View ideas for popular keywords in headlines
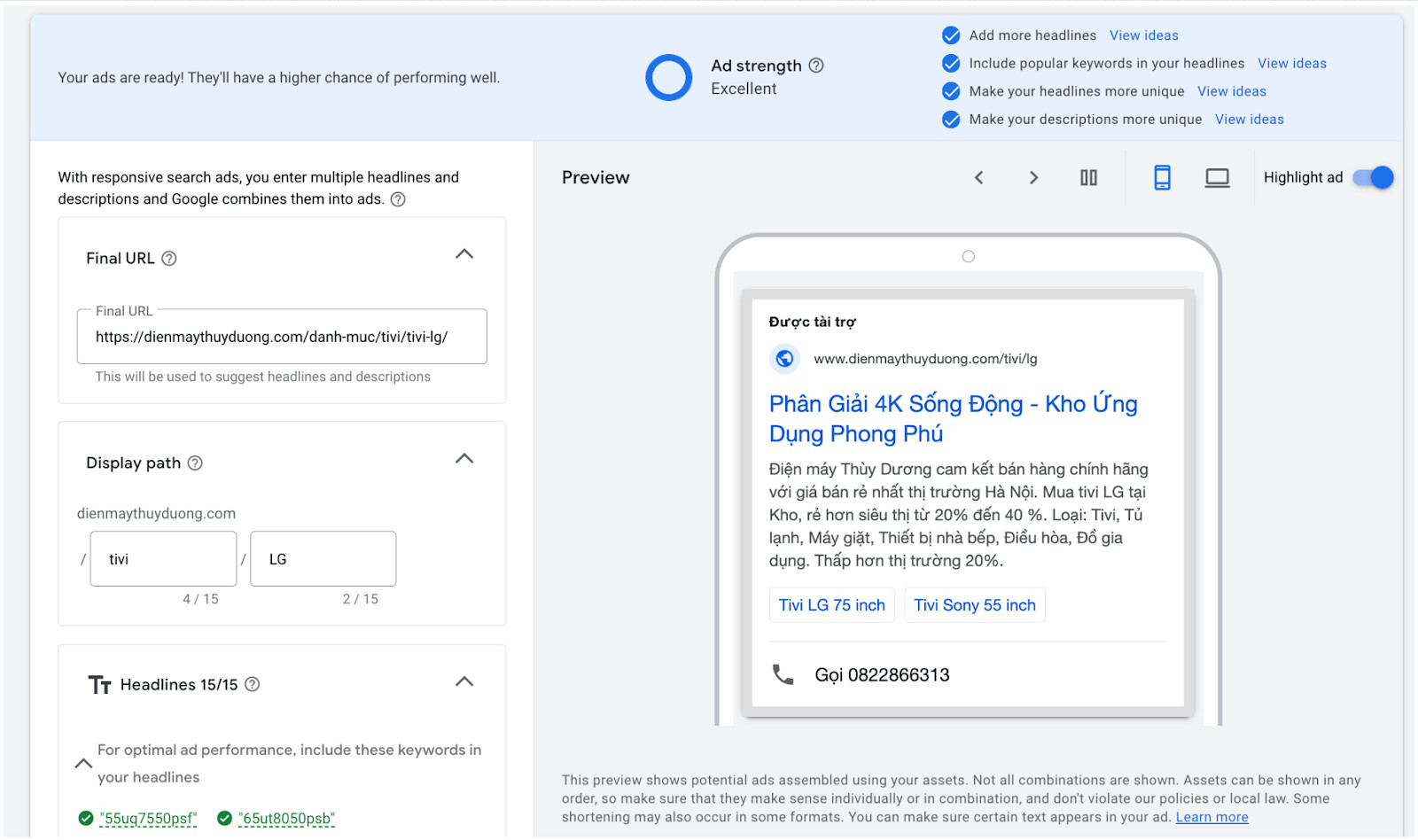Viewport: 1418px width, 840px height. pos(1292,64)
